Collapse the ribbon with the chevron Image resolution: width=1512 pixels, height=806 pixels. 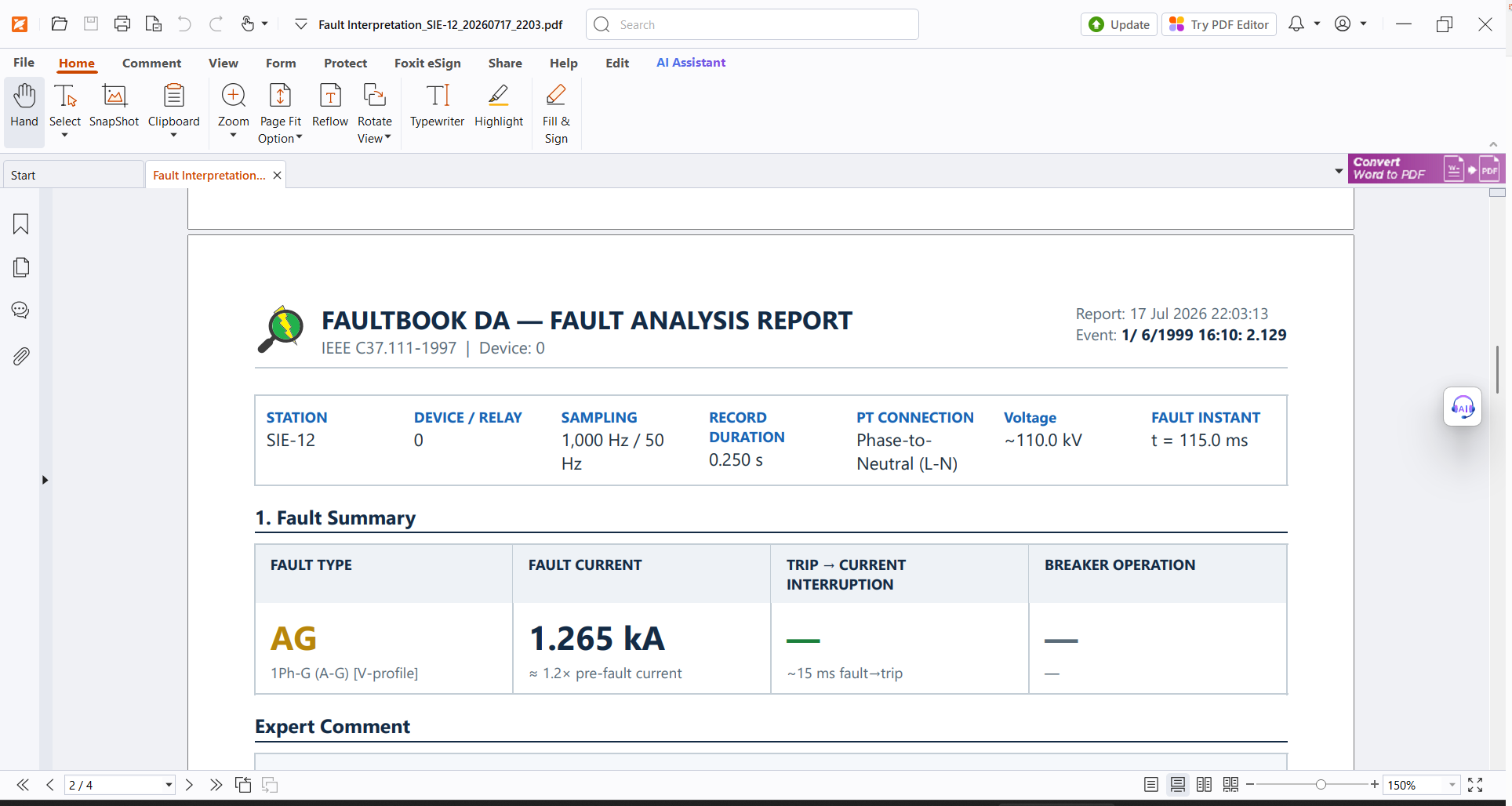coord(1493,144)
